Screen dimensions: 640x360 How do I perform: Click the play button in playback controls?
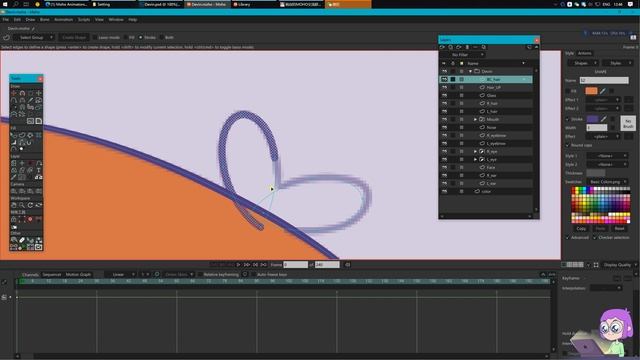click(238, 264)
